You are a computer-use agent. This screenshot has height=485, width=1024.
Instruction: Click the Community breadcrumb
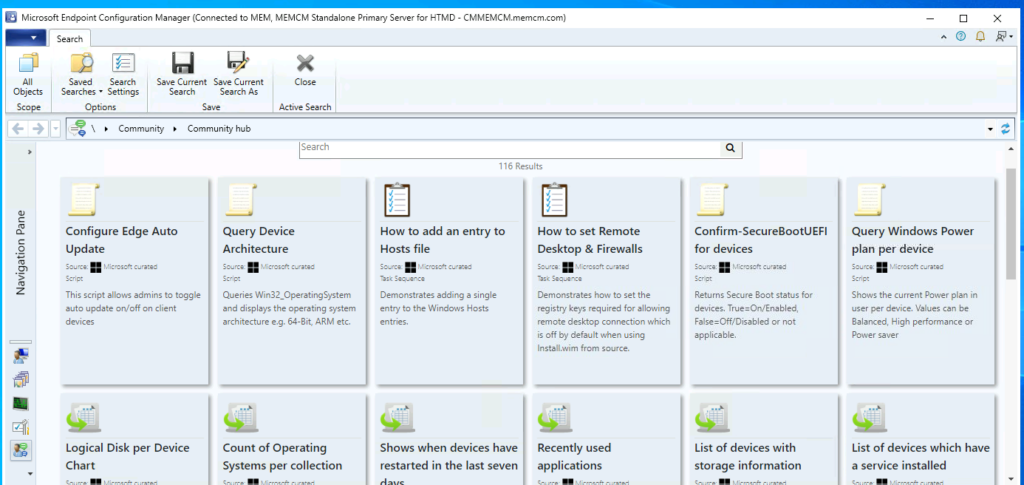point(141,129)
